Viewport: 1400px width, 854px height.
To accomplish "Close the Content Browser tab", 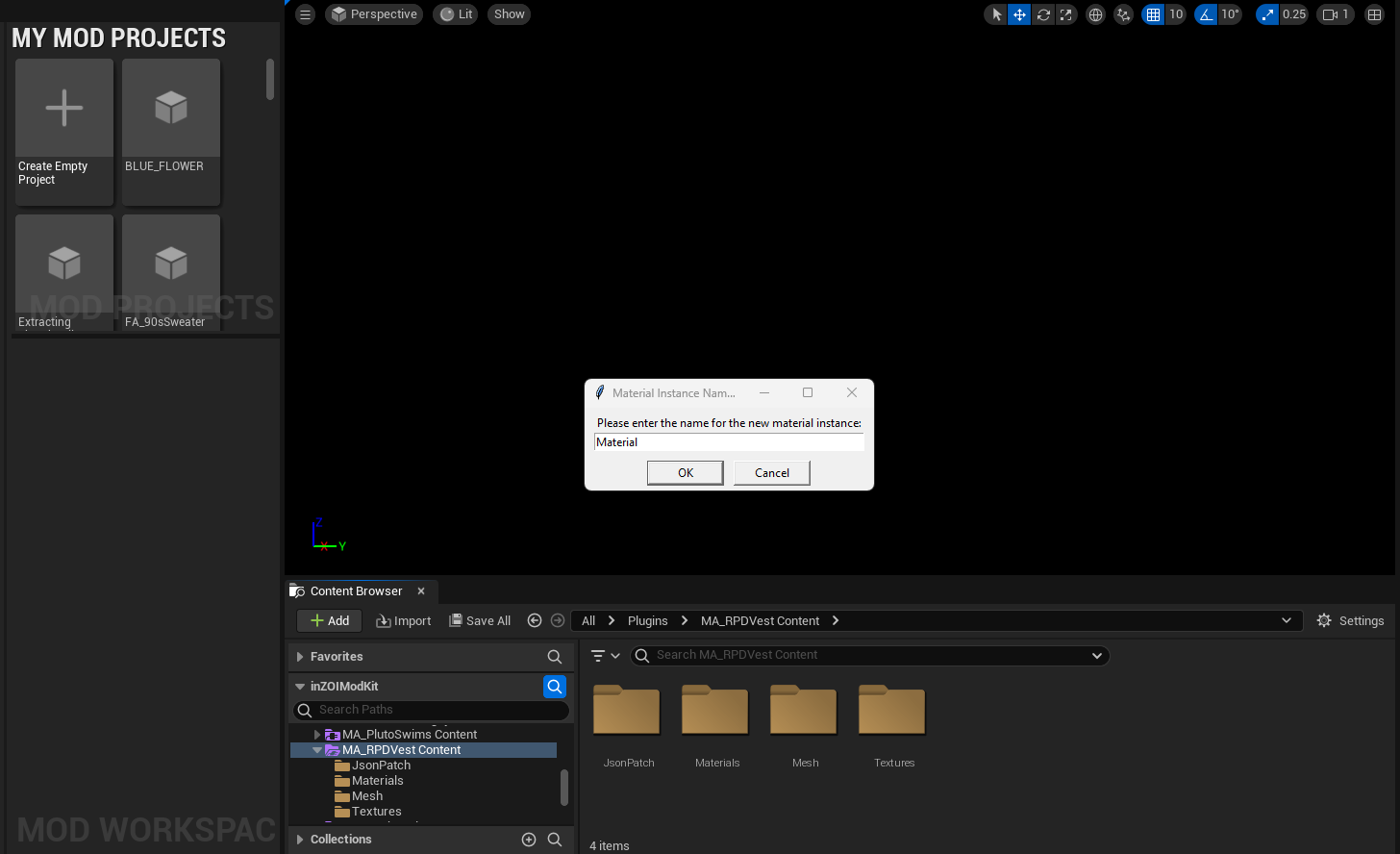I will point(421,591).
